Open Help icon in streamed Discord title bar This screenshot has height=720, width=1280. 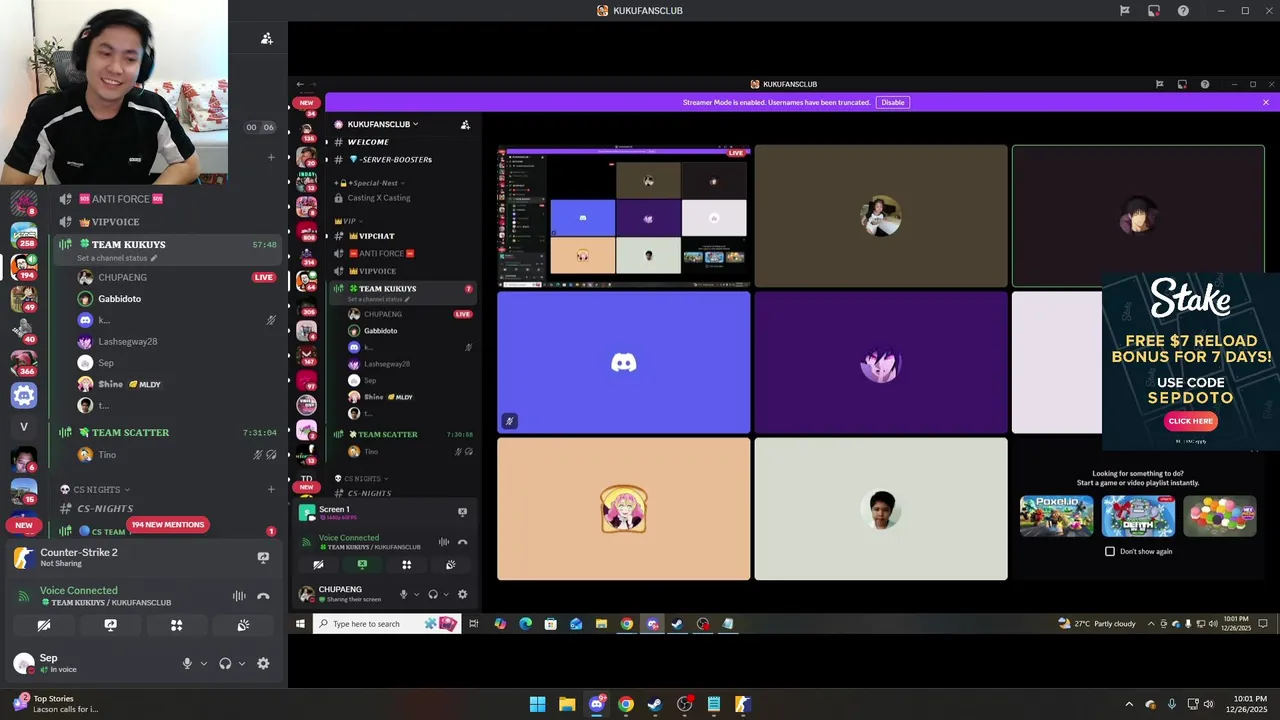click(1205, 84)
